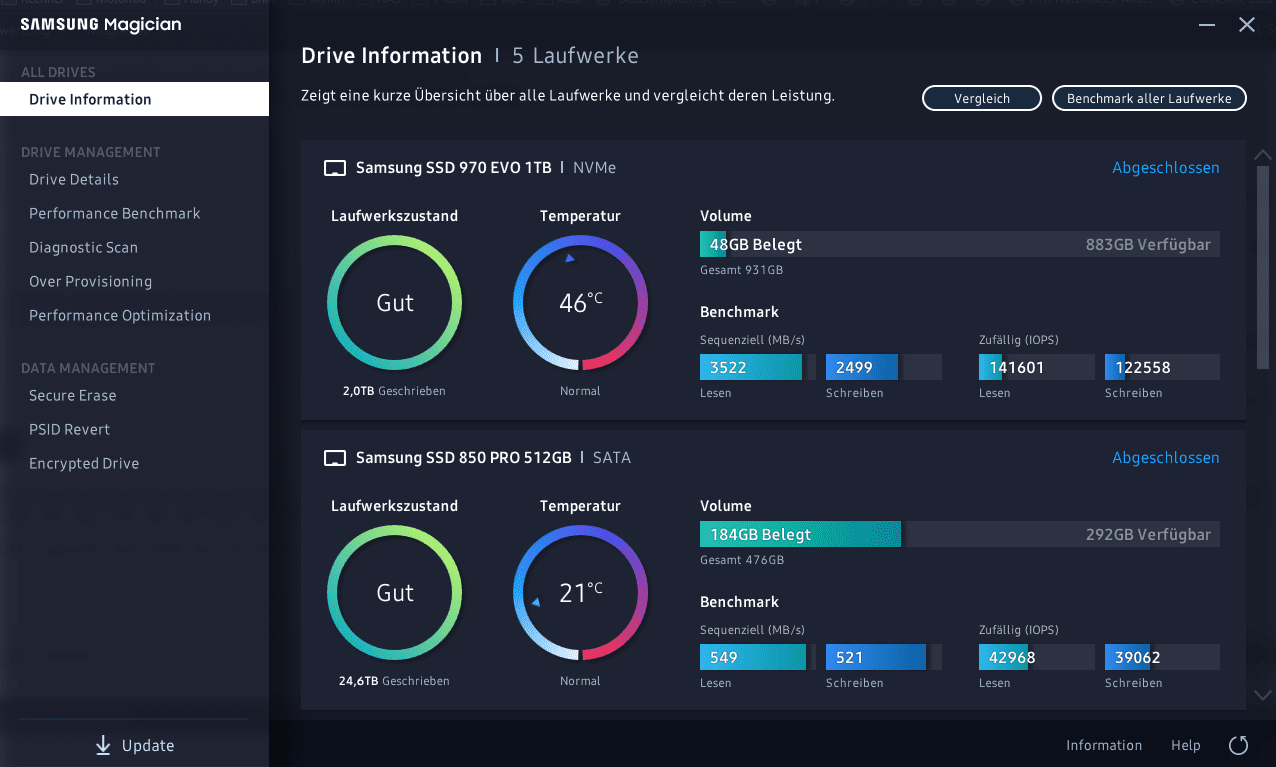
Task: Click 850 PRO random write bar 39062
Action: (1162, 657)
